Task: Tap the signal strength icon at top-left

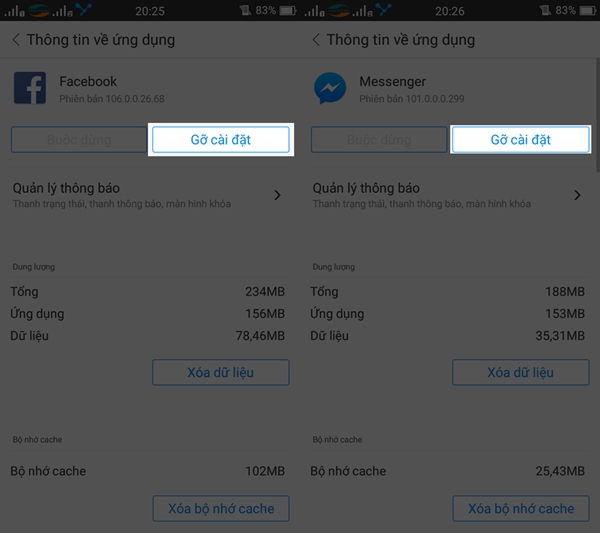Action: (15, 11)
